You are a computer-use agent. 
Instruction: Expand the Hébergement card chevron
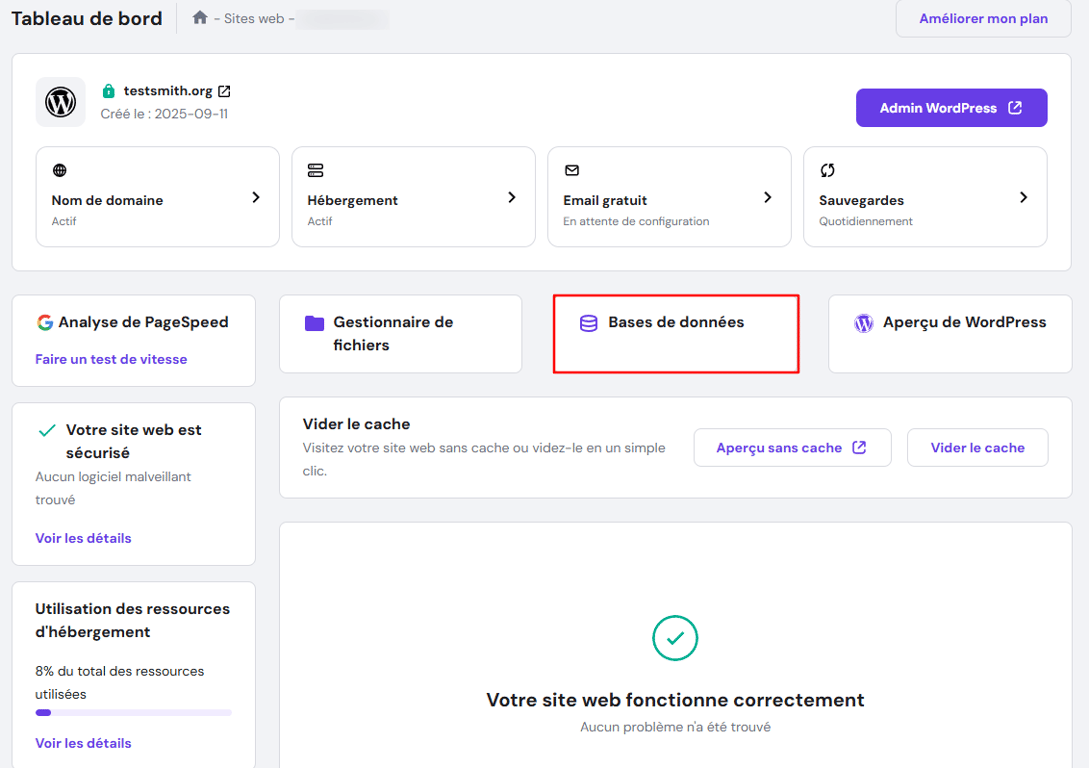(510, 197)
